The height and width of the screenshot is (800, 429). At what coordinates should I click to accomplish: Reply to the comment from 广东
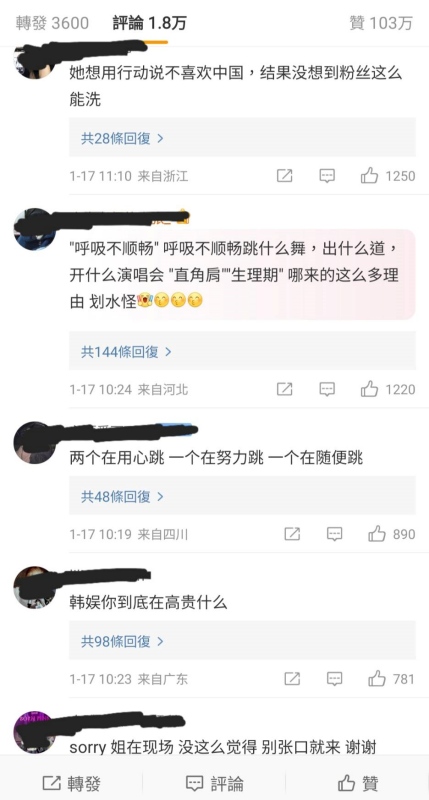point(334,679)
